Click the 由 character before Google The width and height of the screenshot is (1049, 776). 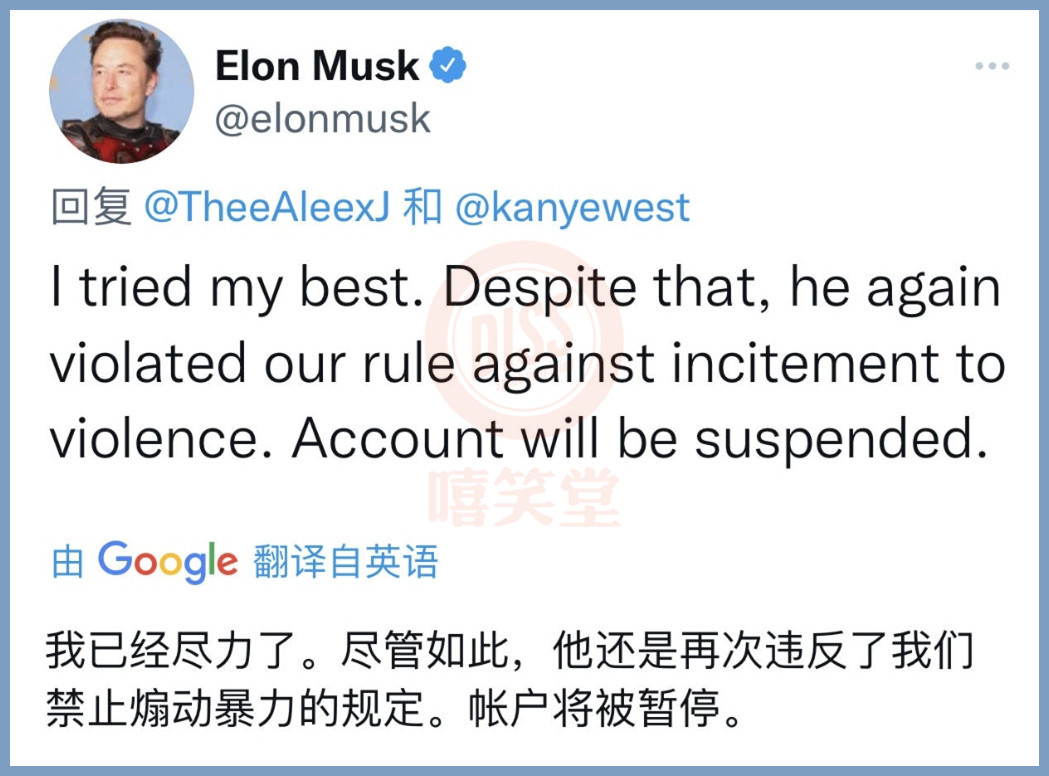pos(67,562)
